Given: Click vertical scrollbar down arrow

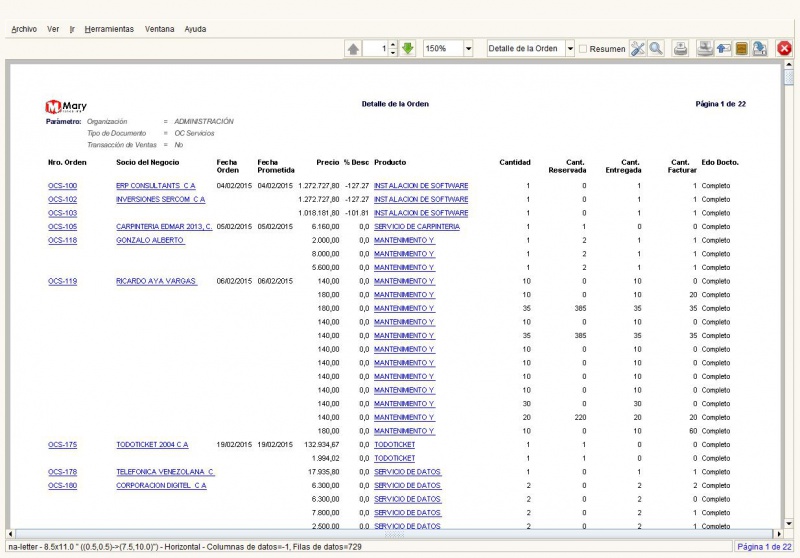Looking at the screenshot, I should click(x=789, y=524).
